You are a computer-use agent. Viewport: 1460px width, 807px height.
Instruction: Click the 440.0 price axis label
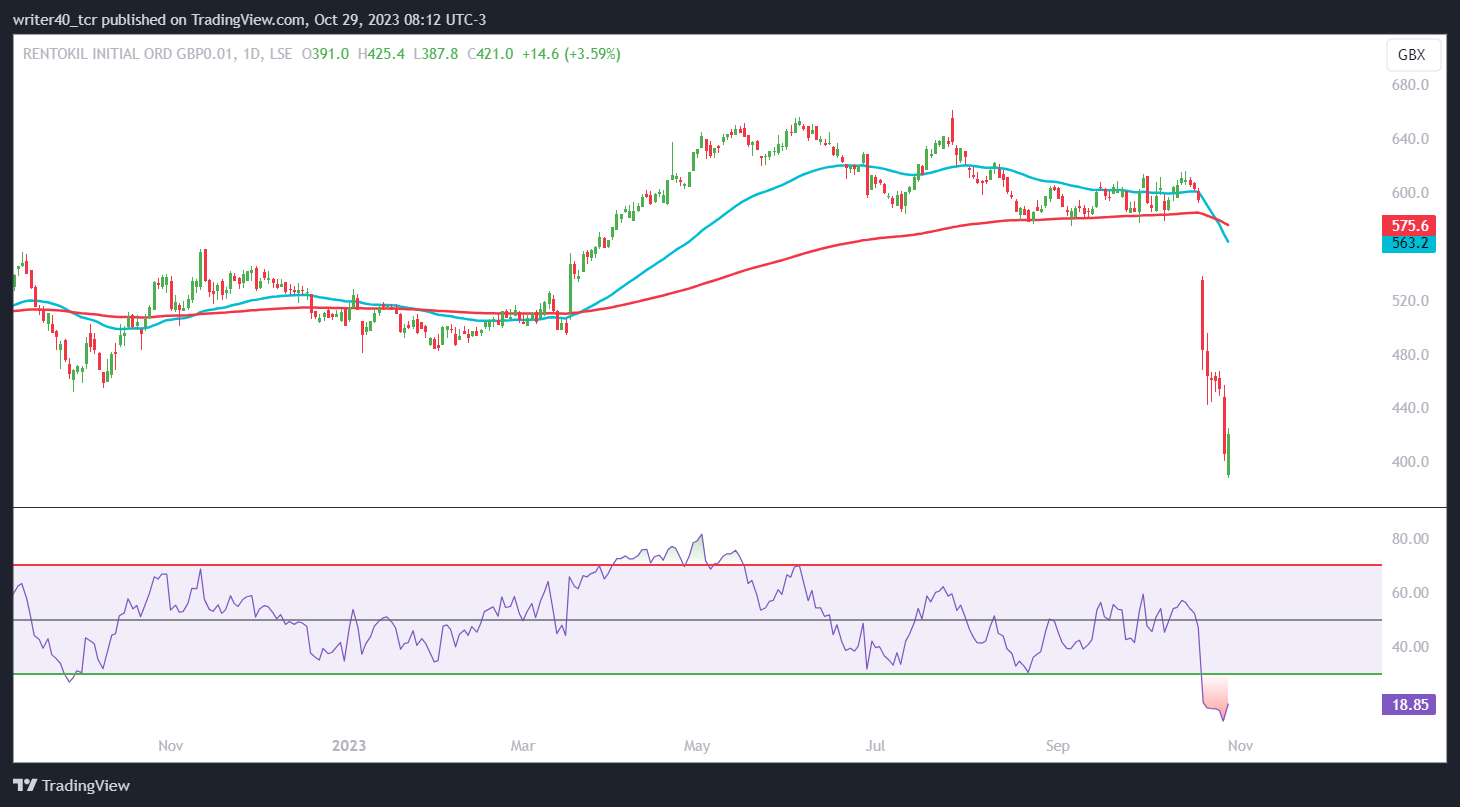pos(1410,409)
